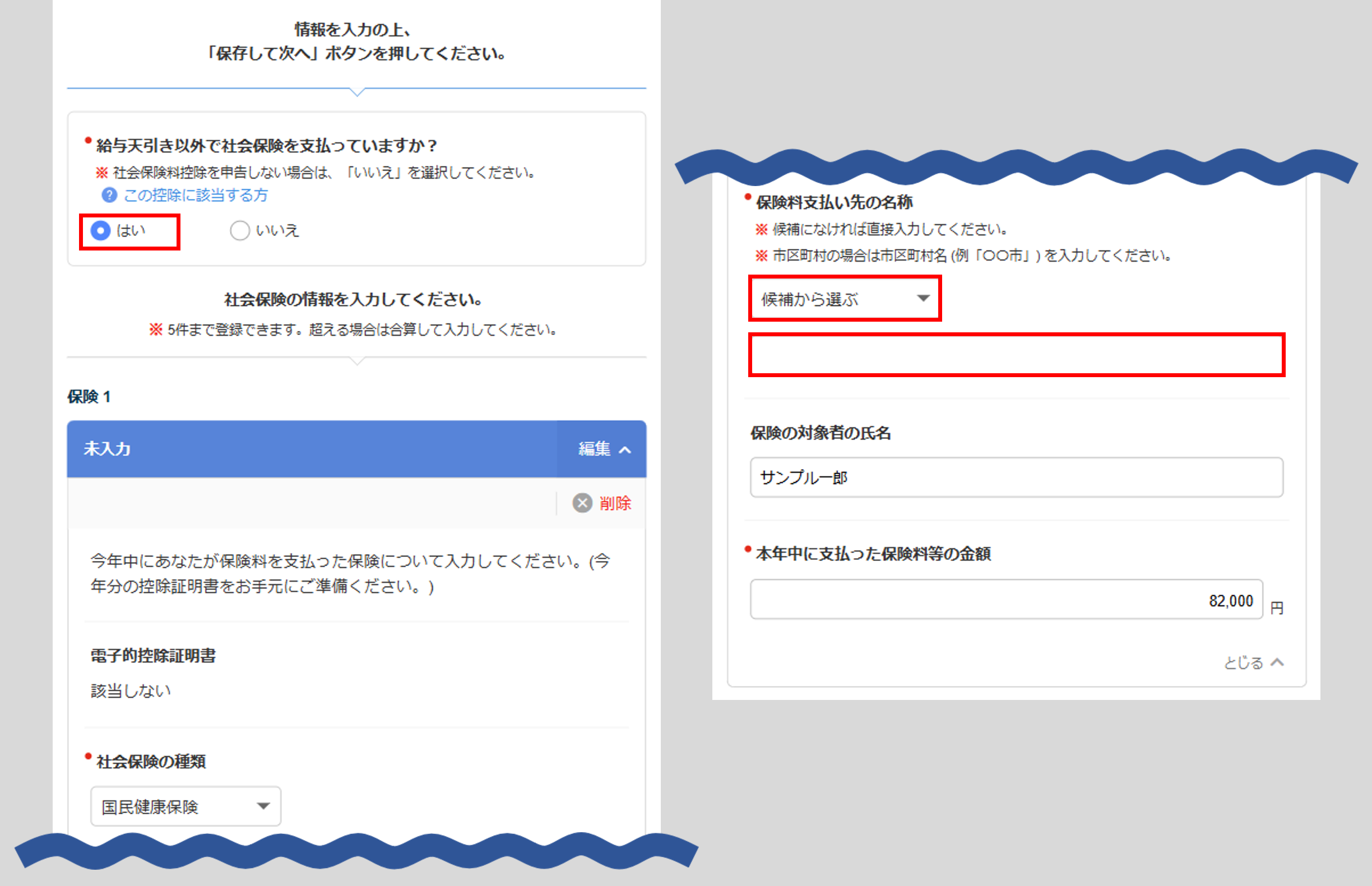1372x886 pixels.
Task: Select the いいえ radio option
Action: (240, 231)
